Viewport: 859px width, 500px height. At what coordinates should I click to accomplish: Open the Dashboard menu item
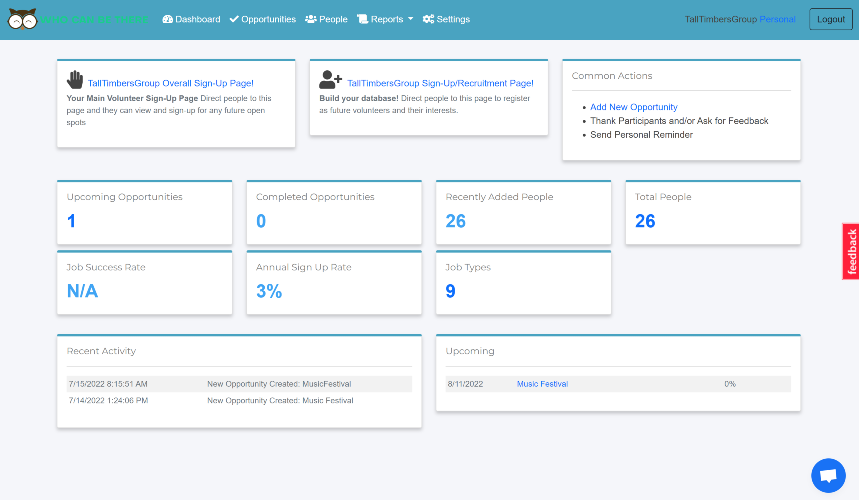click(191, 19)
